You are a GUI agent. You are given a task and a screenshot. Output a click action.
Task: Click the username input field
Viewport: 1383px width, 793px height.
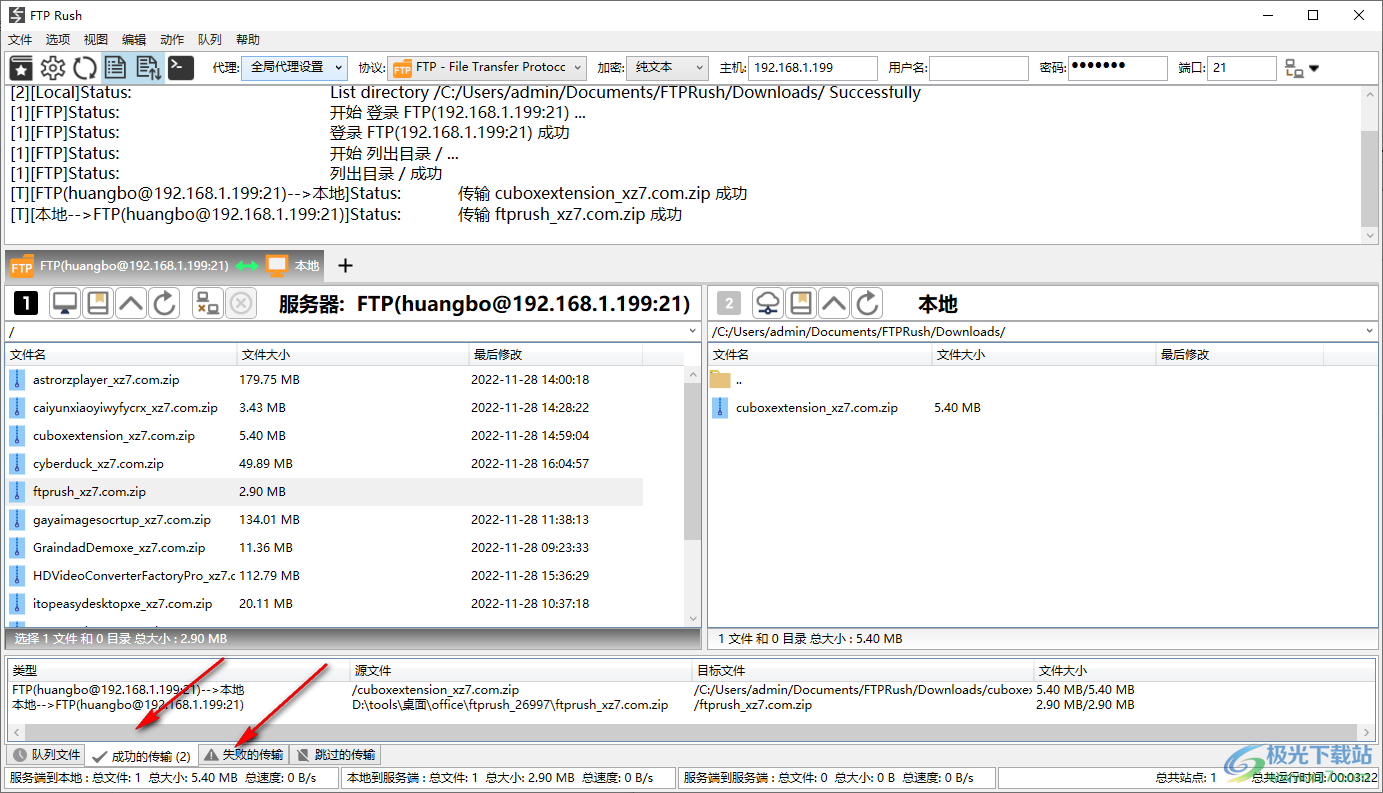click(978, 68)
